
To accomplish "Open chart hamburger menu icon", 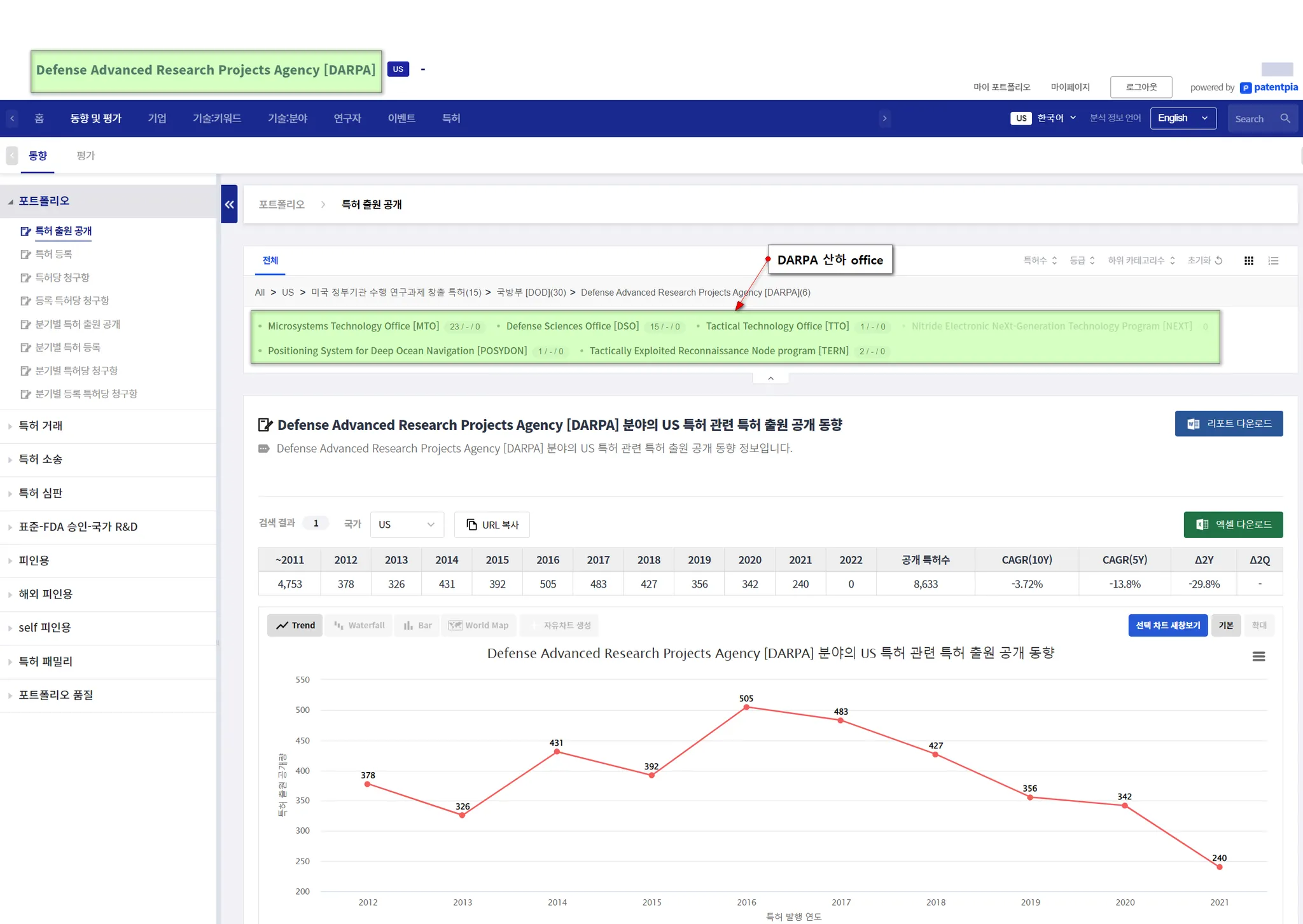I will pos(1258,656).
